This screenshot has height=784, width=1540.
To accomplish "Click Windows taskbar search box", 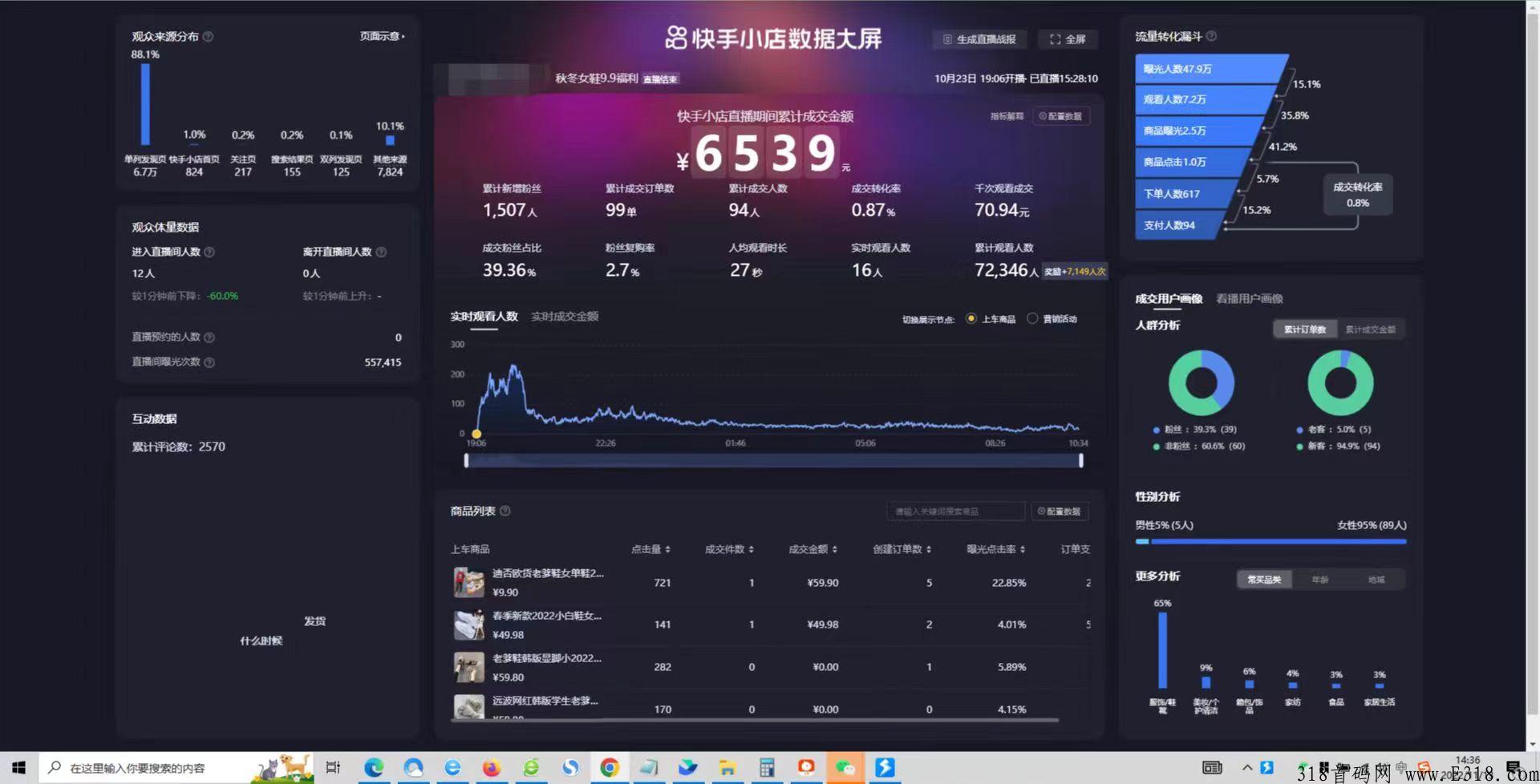I will [175, 767].
